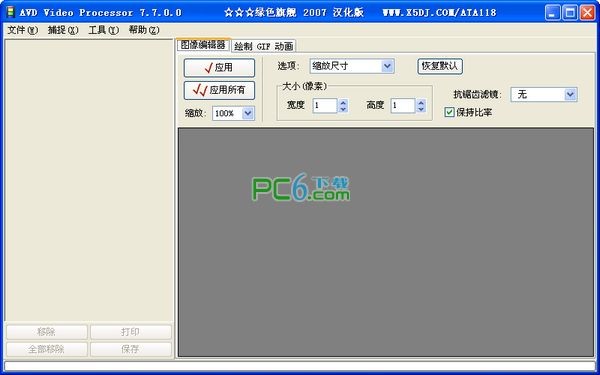Minimize the AVD Video Processor window
This screenshot has height=375, width=600.
pos(552,13)
